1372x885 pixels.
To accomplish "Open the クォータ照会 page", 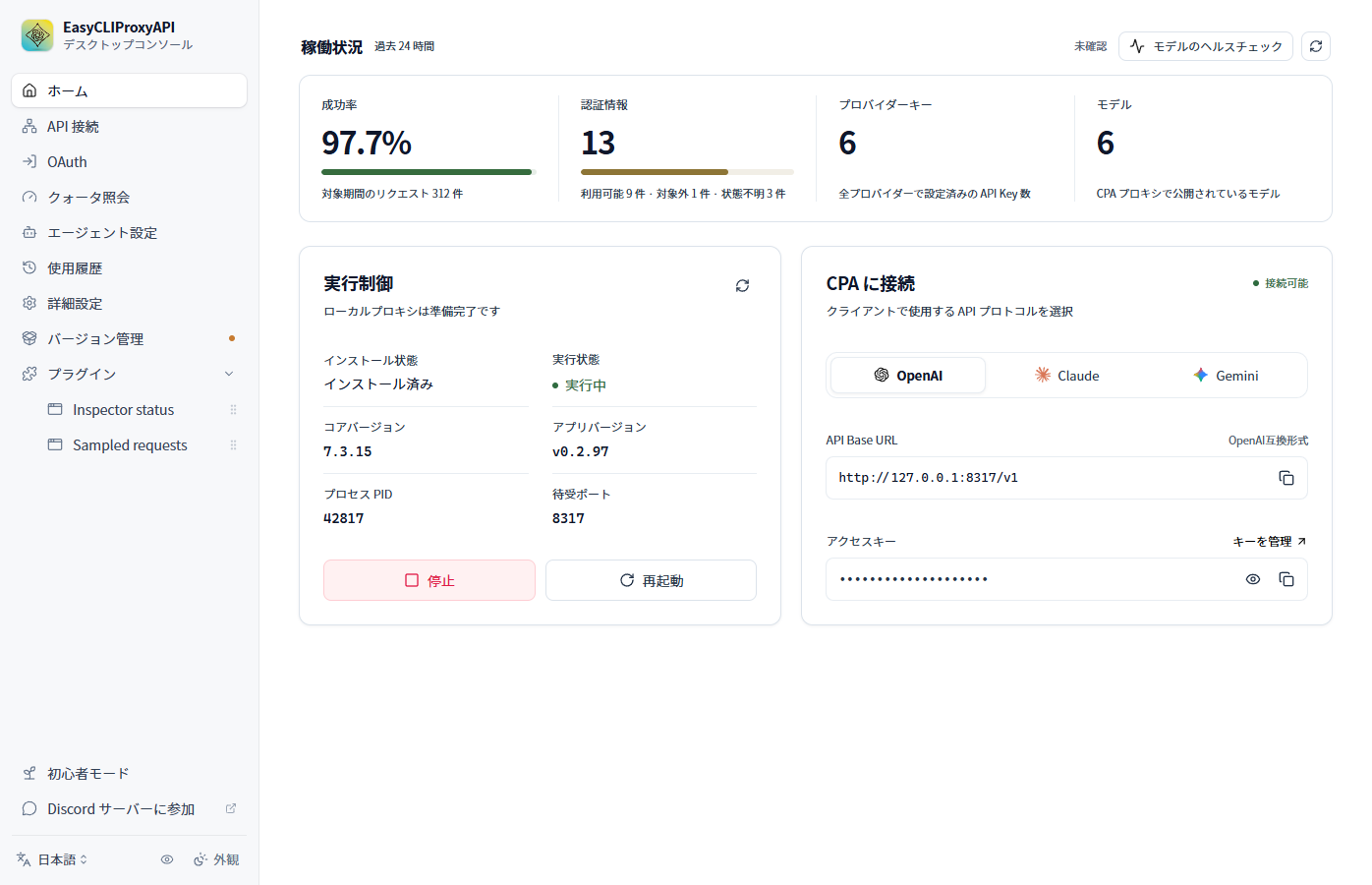I will tap(129, 197).
